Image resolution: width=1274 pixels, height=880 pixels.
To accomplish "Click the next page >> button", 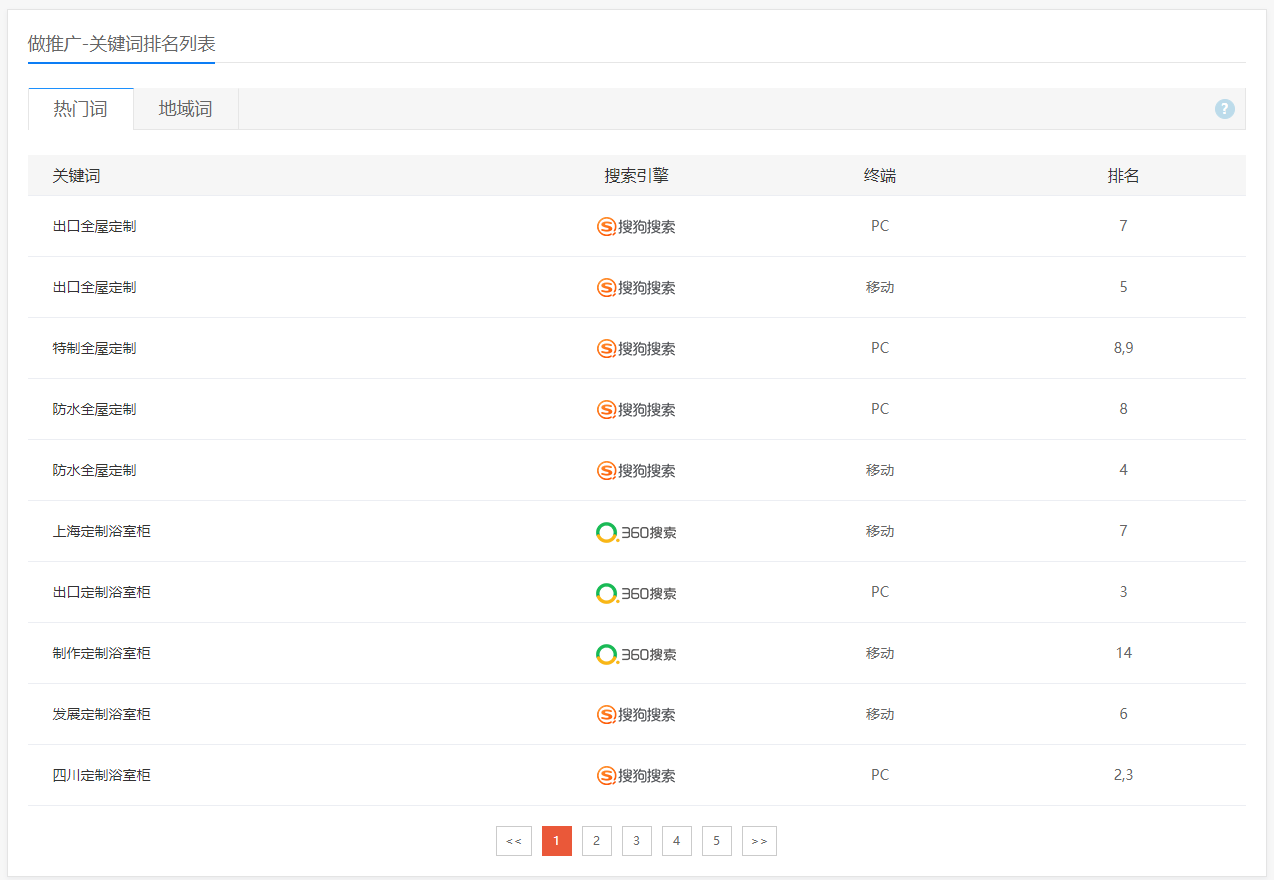I will 759,841.
